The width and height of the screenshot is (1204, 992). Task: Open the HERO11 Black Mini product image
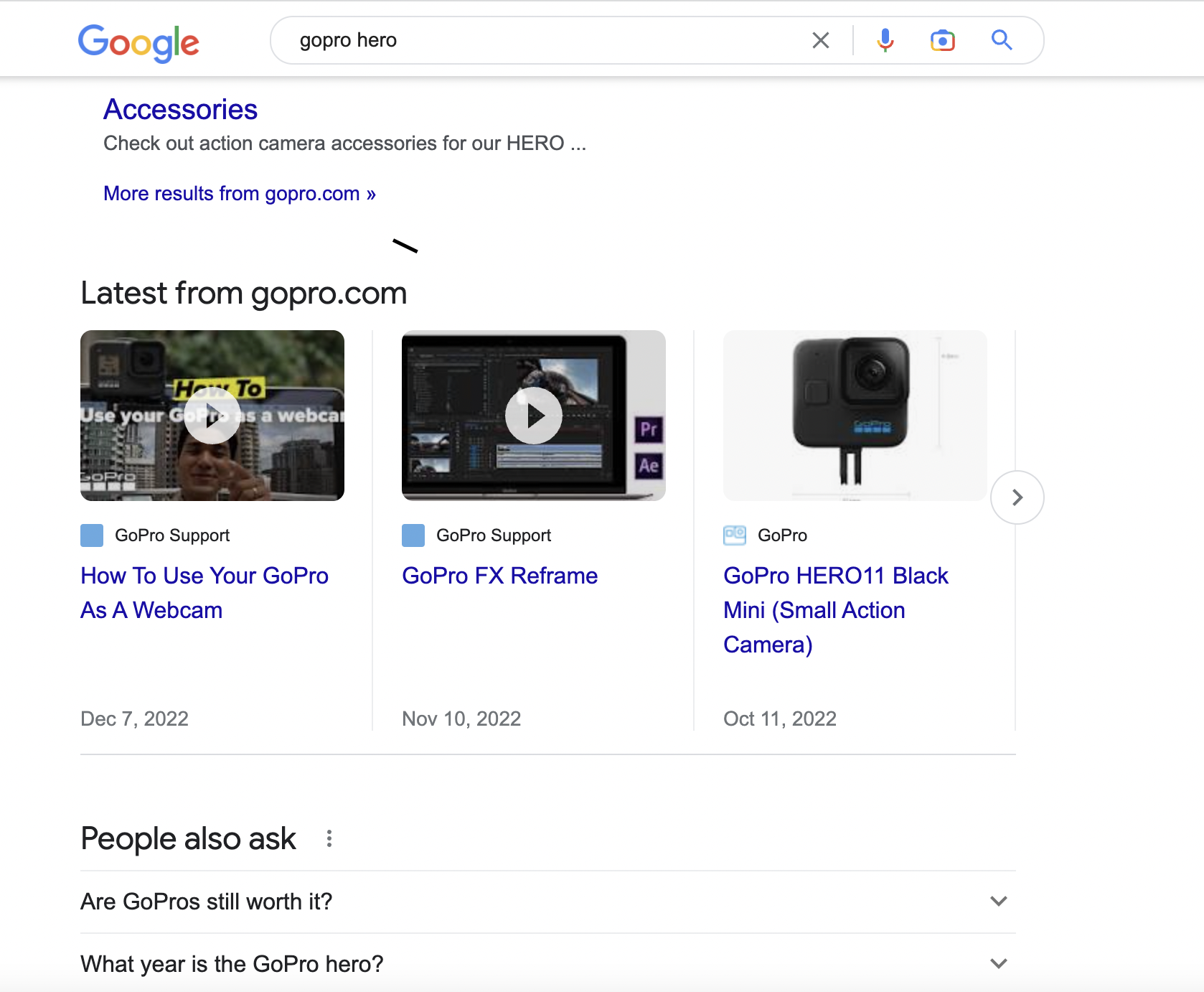[855, 416]
